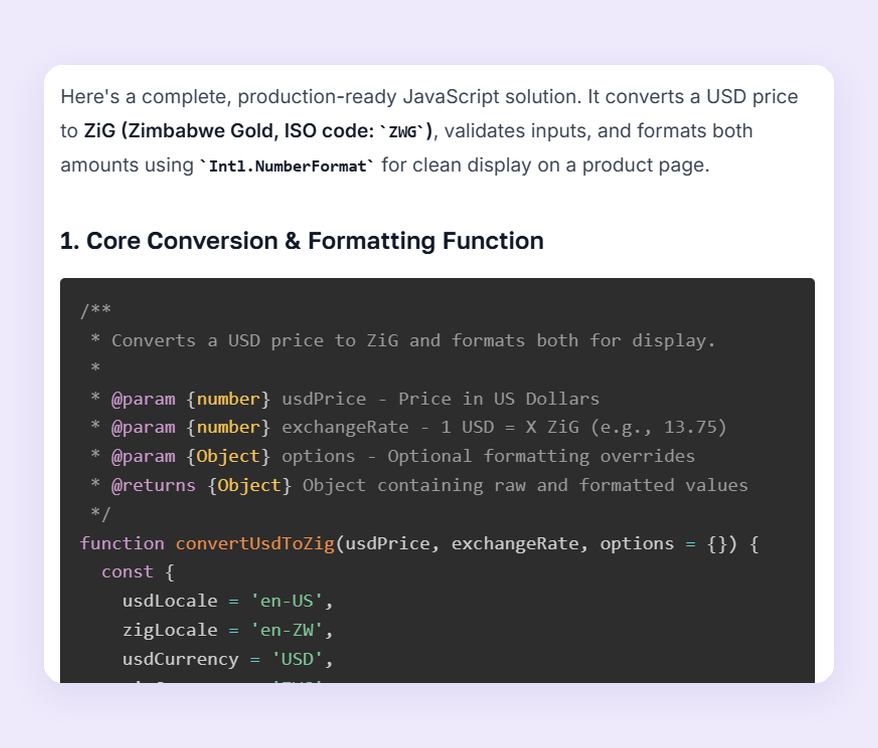Click the bold text "ZiG (Zimbabwe Gold, ISO code:"
The height and width of the screenshot is (748, 878).
click(230, 131)
